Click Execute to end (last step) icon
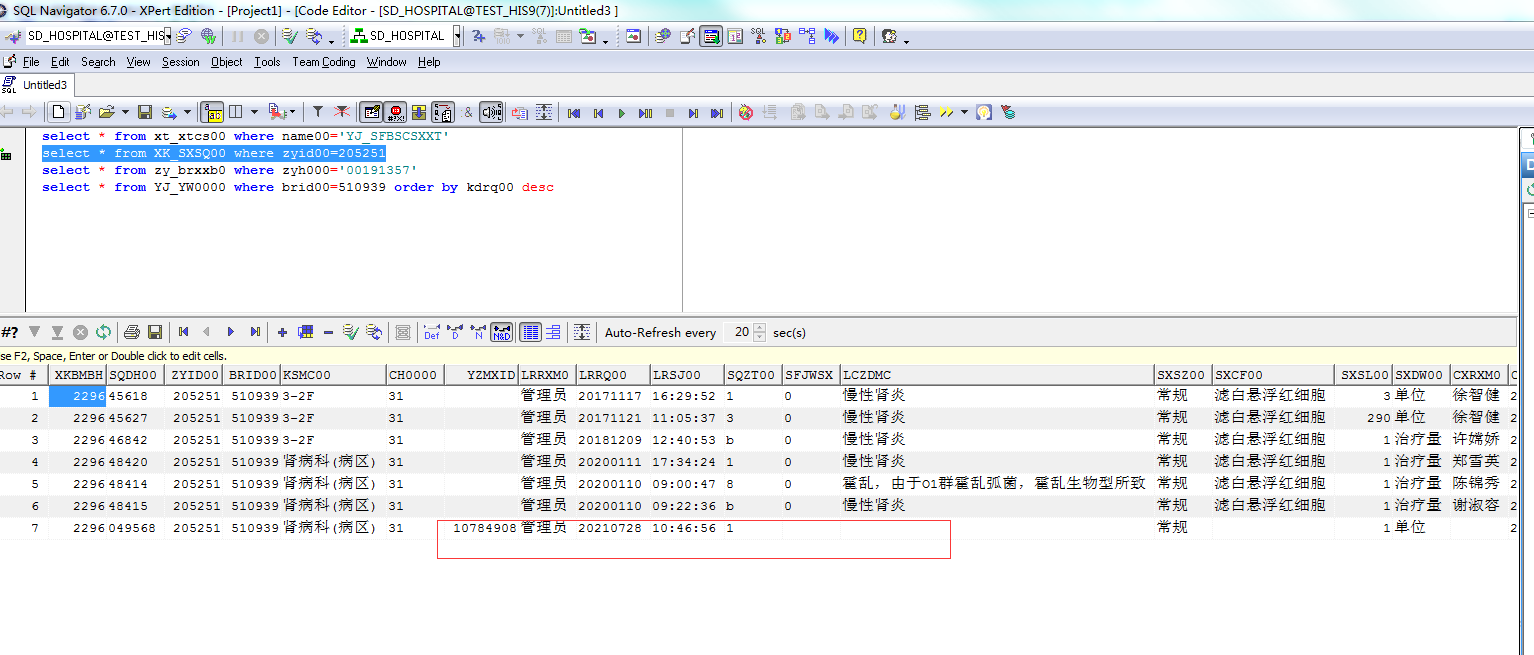1534x655 pixels. coord(717,113)
